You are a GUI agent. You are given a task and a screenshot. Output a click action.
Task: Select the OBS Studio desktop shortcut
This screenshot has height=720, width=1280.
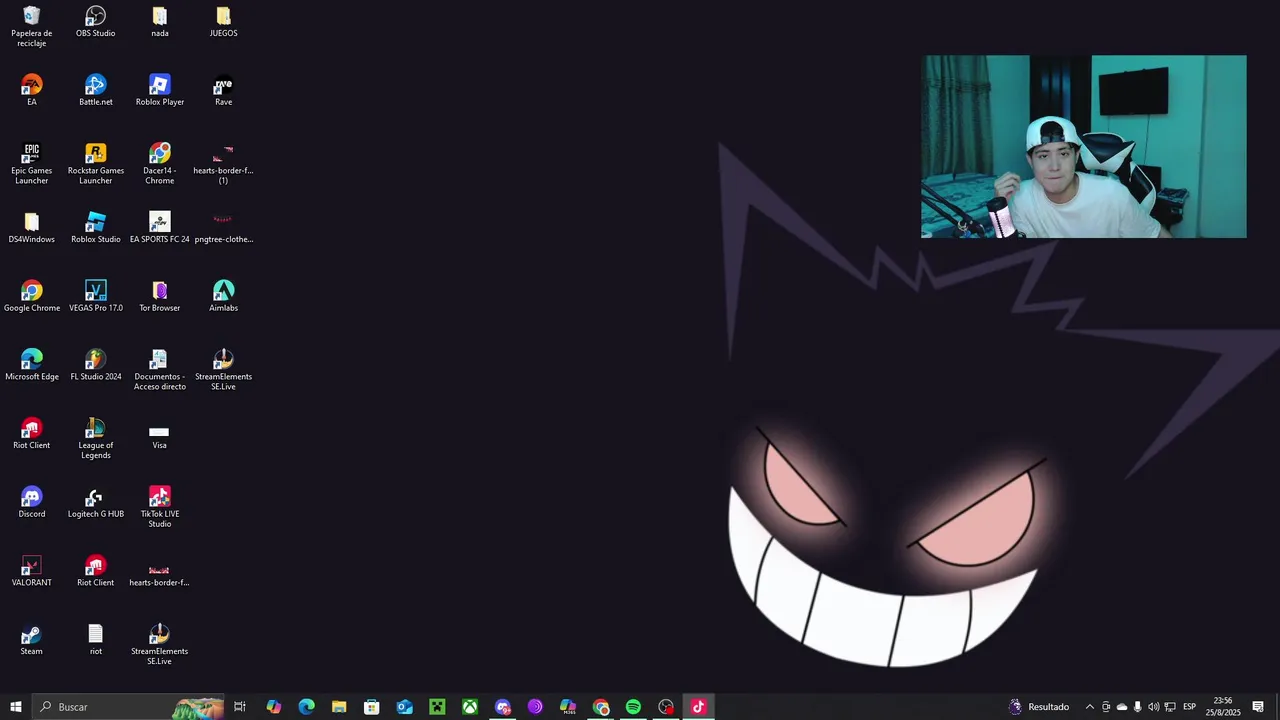(x=96, y=22)
